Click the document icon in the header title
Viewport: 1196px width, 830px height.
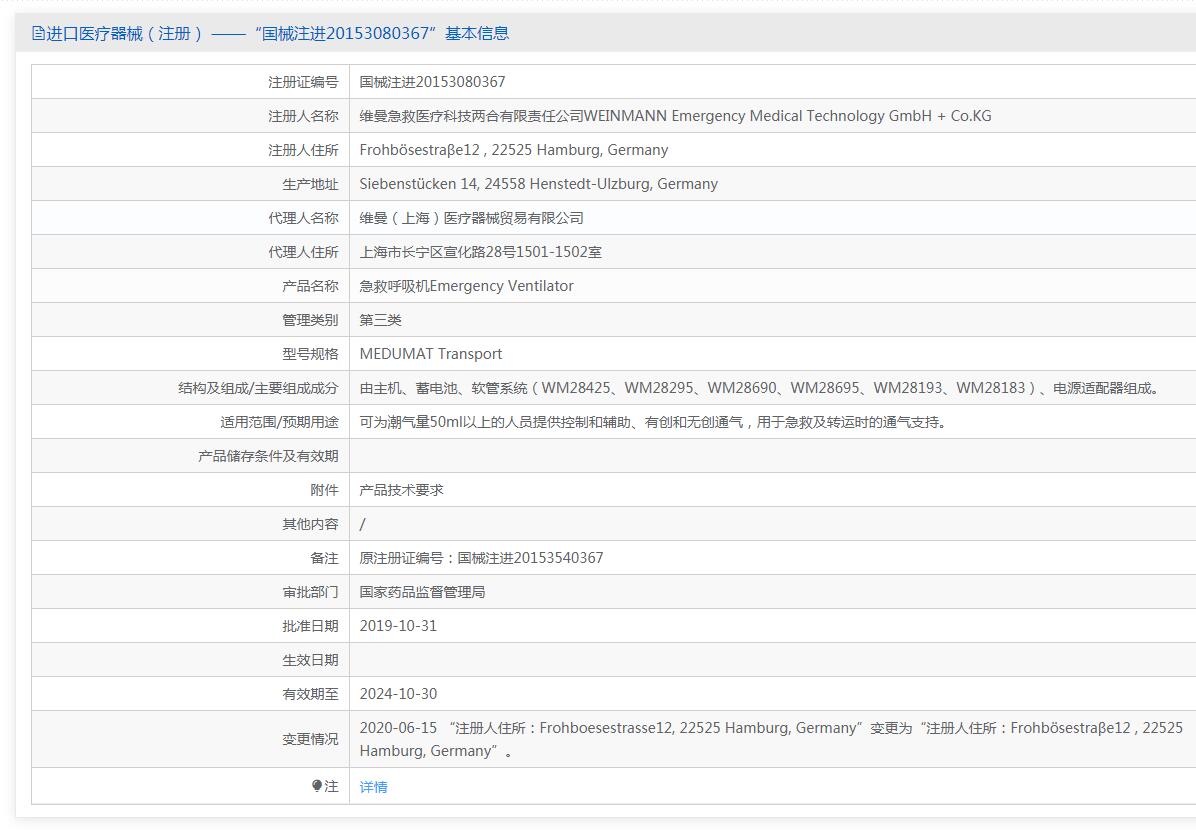[x=38, y=33]
